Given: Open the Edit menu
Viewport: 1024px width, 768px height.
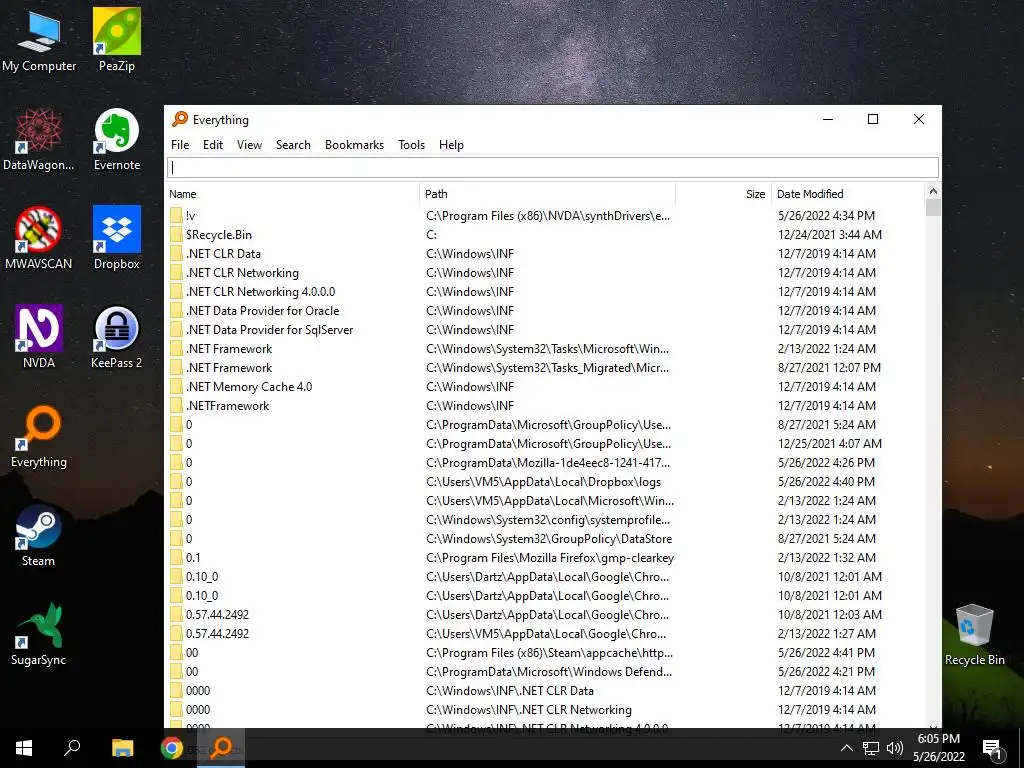Looking at the screenshot, I should [213, 145].
